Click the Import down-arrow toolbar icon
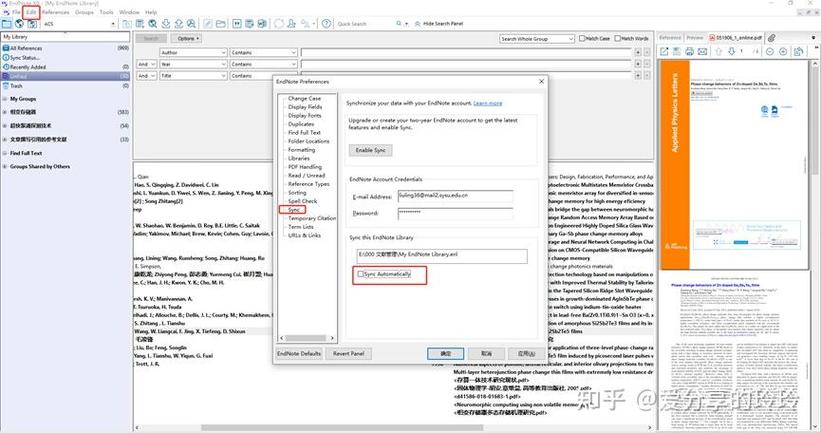 (x=165, y=24)
